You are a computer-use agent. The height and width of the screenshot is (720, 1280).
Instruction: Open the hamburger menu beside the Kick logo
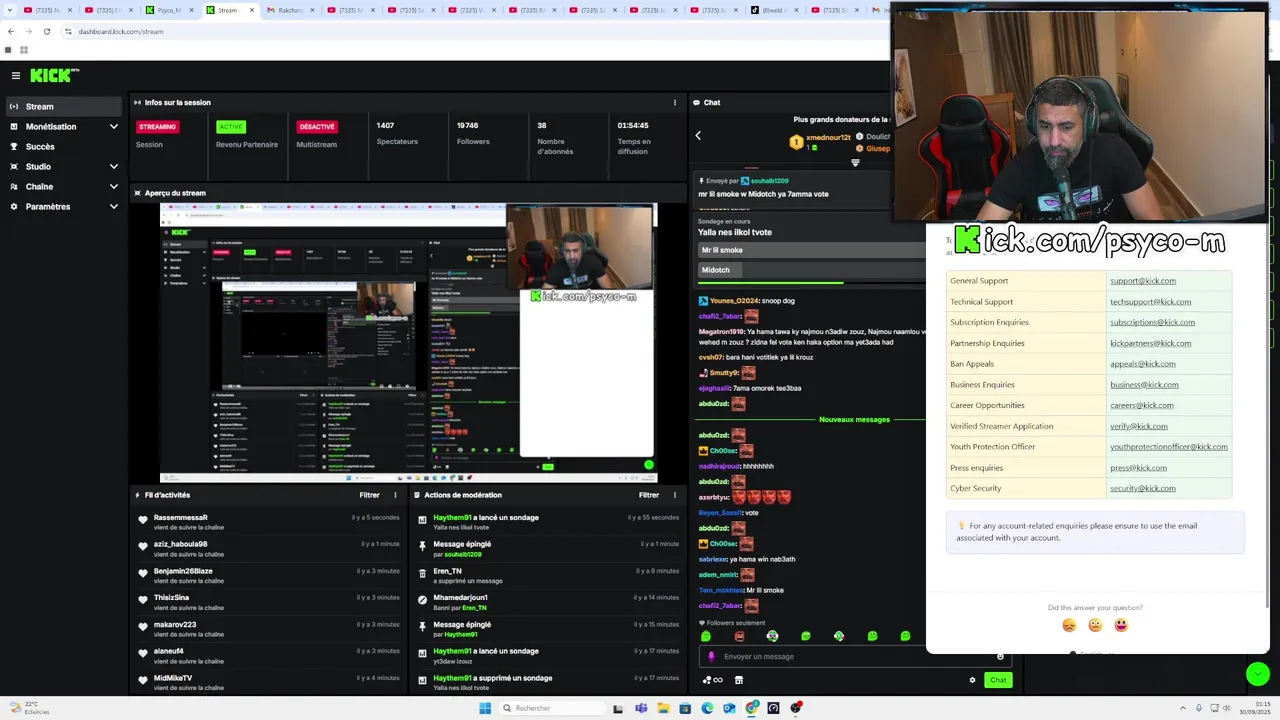click(15, 75)
